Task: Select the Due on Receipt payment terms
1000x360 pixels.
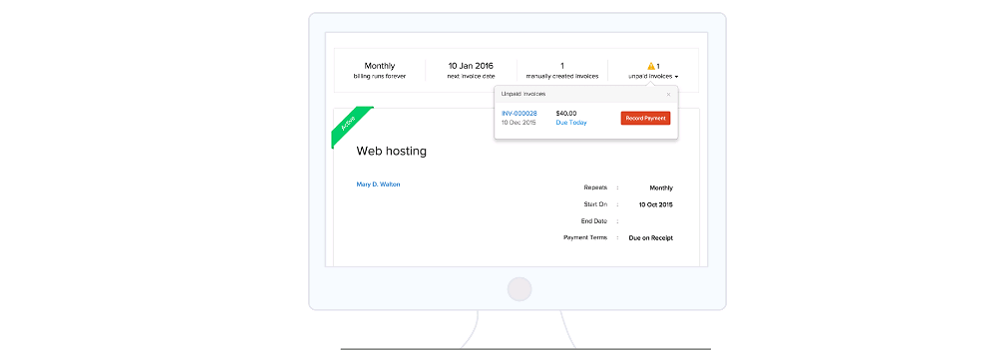Action: (651, 238)
